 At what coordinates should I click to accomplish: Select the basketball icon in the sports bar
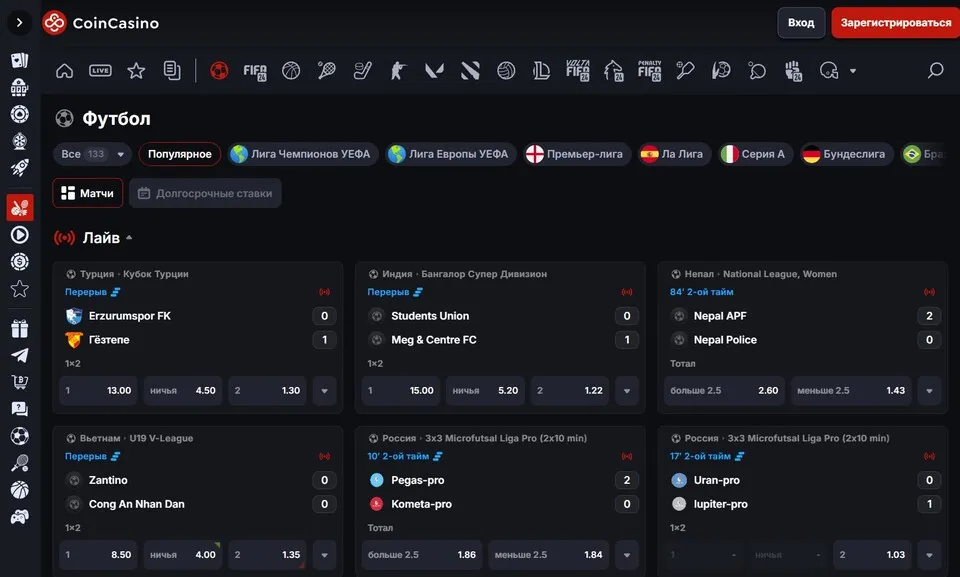(291, 70)
